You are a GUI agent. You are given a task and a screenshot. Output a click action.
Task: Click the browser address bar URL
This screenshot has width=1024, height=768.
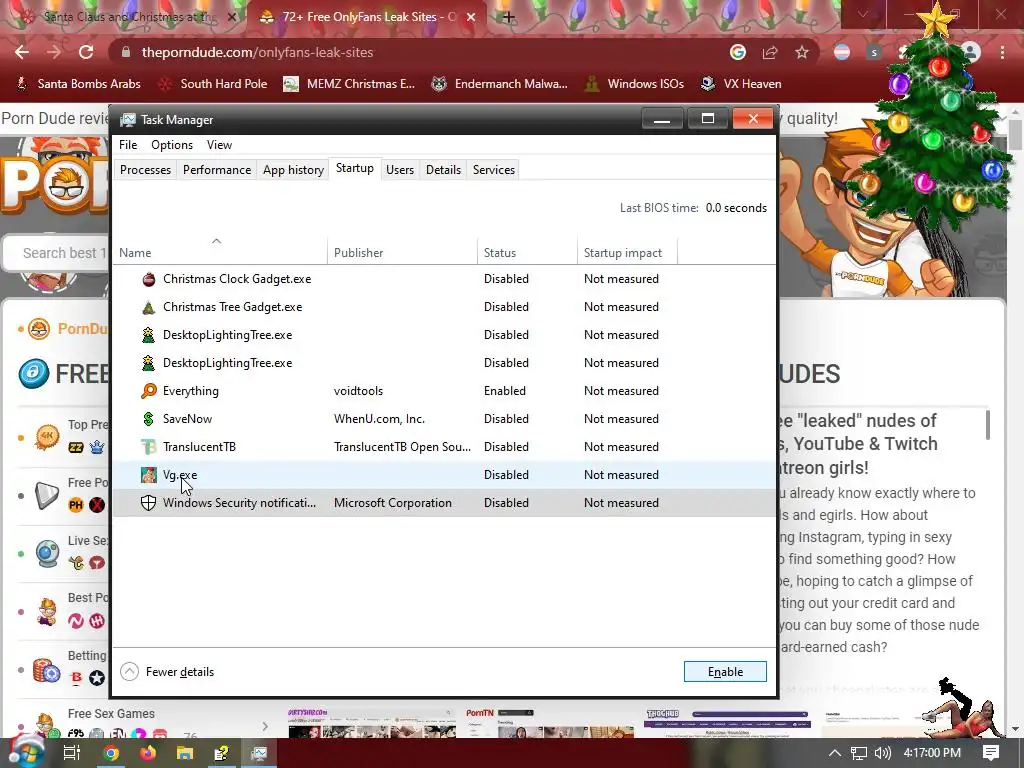[x=257, y=52]
